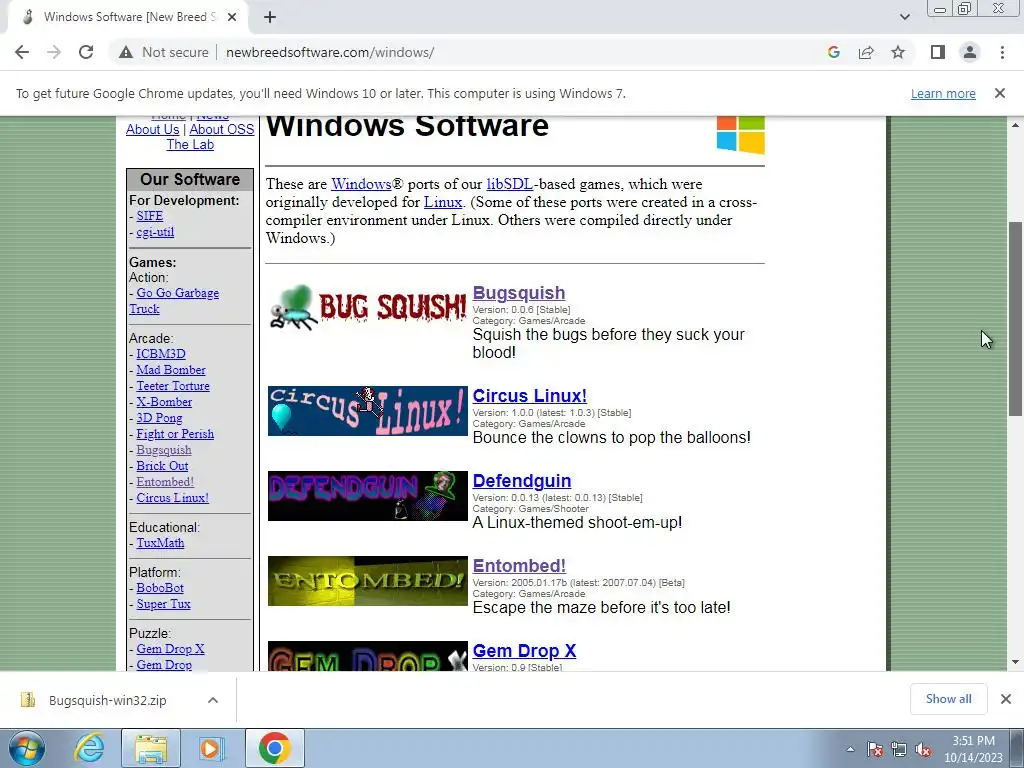This screenshot has height=768, width=1024.
Task: Show all downloads
Action: tap(948, 699)
